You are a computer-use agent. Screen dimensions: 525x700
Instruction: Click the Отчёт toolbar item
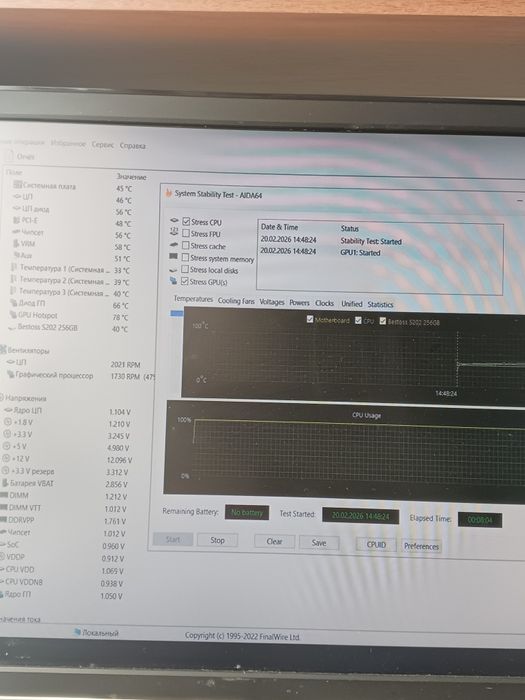coord(20,156)
